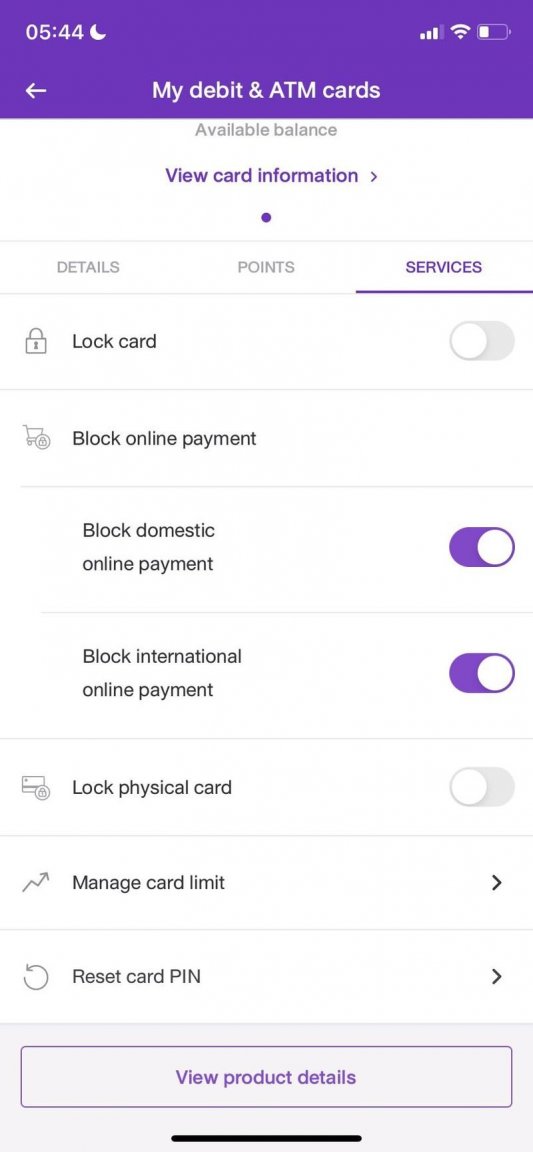Tap chevron next to View card information
This screenshot has width=533, height=1152.
point(374,176)
